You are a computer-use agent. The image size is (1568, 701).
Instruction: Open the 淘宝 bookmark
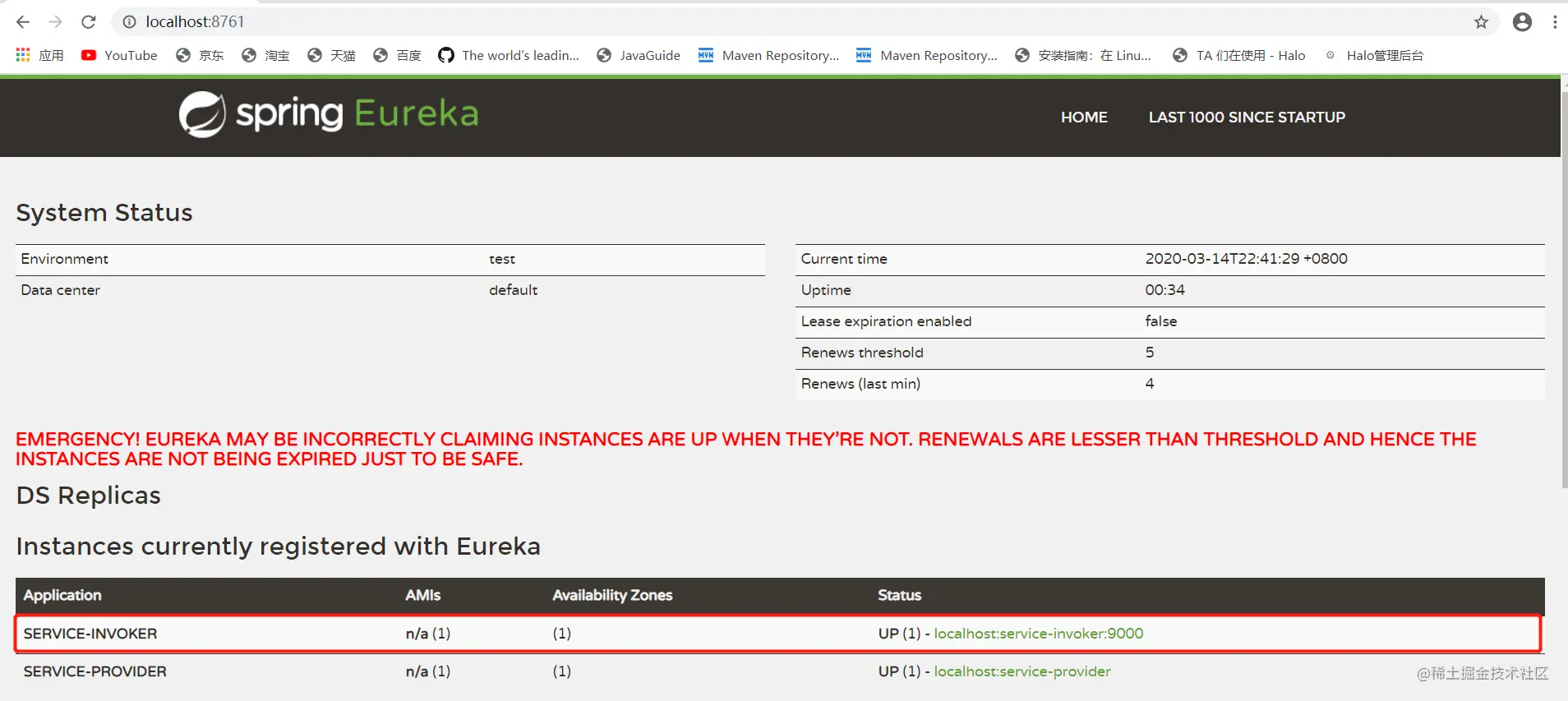tap(265, 55)
